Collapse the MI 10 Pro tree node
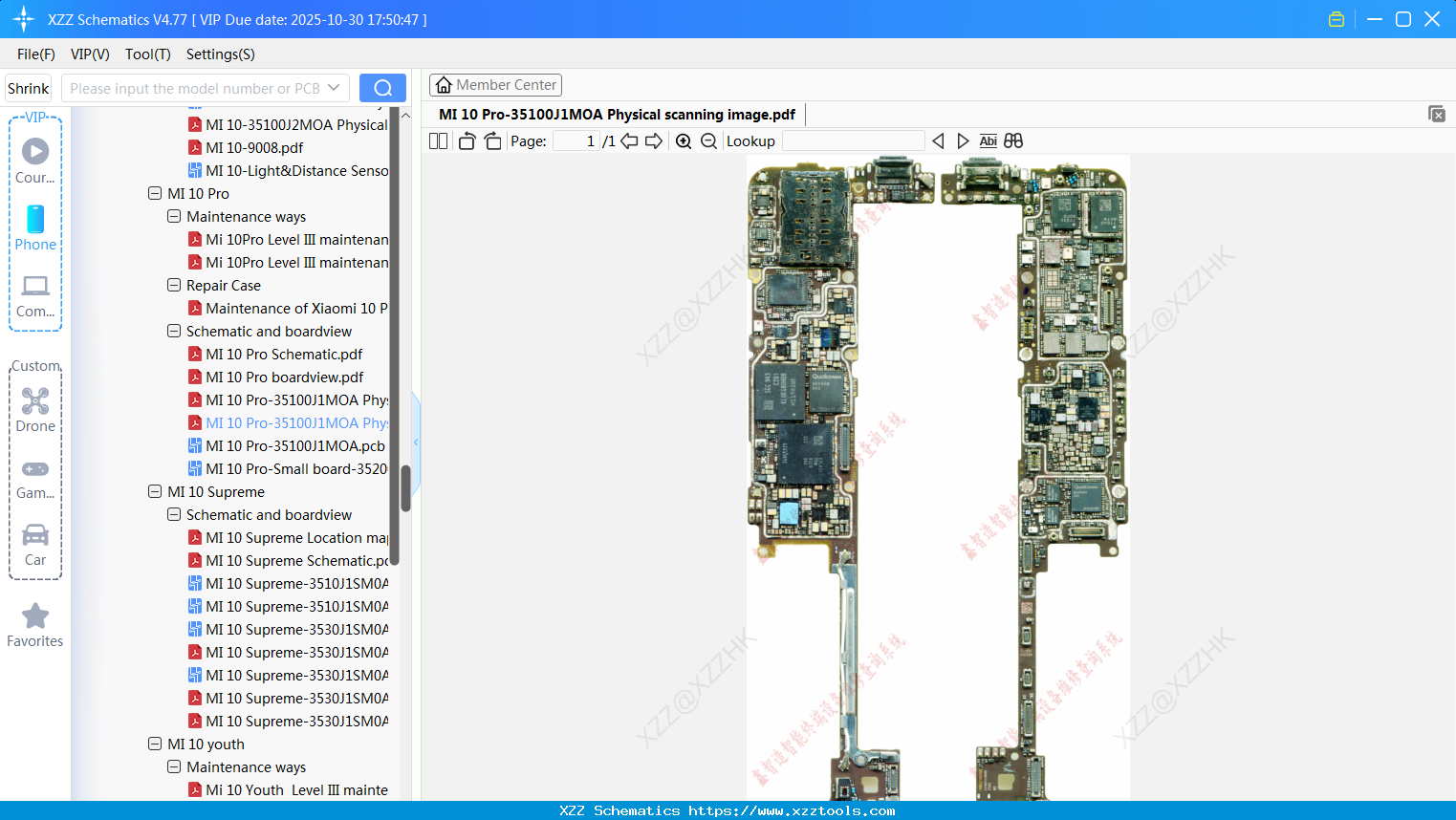Image resolution: width=1456 pixels, height=820 pixels. coord(155,193)
